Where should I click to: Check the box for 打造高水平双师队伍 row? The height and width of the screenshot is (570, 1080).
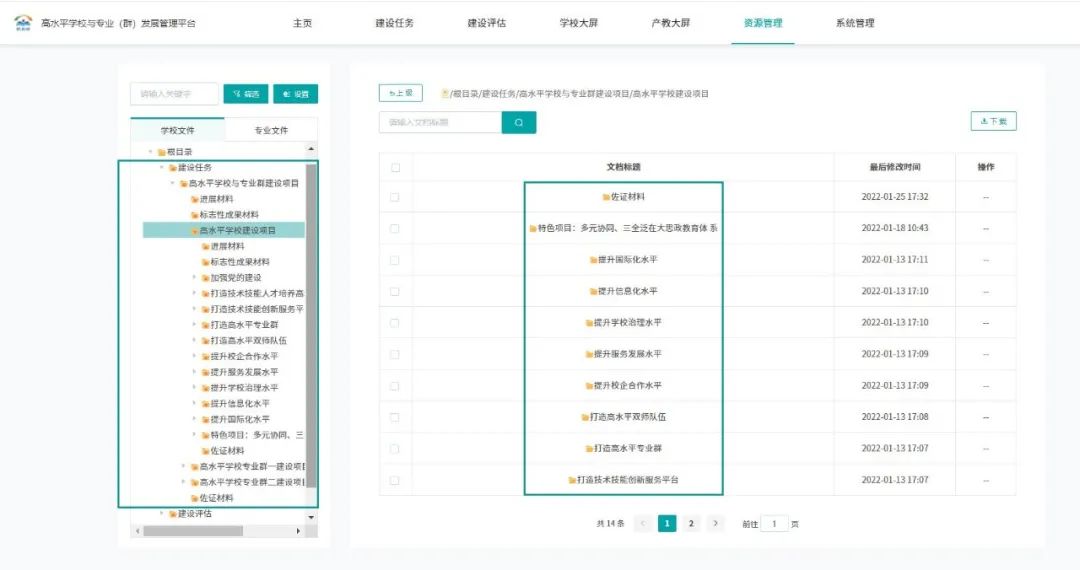[x=395, y=417]
